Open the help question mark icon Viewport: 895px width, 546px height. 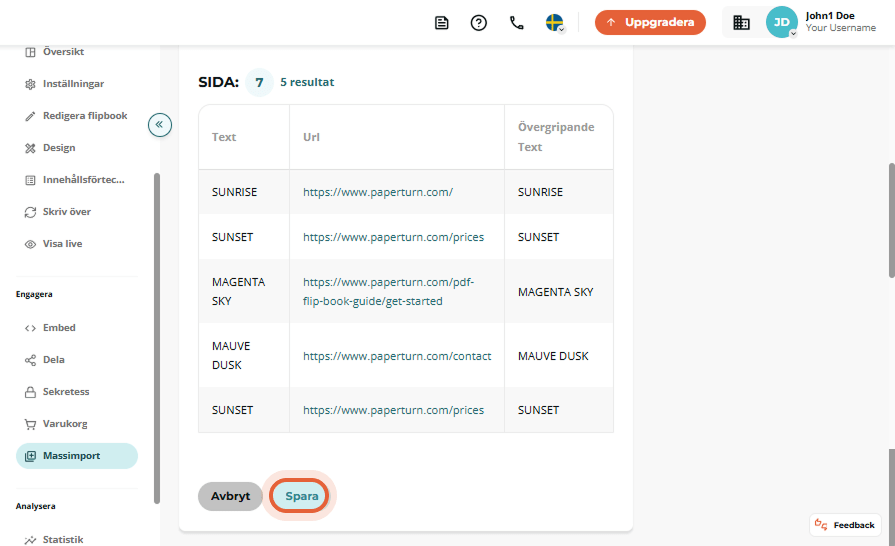coord(478,23)
